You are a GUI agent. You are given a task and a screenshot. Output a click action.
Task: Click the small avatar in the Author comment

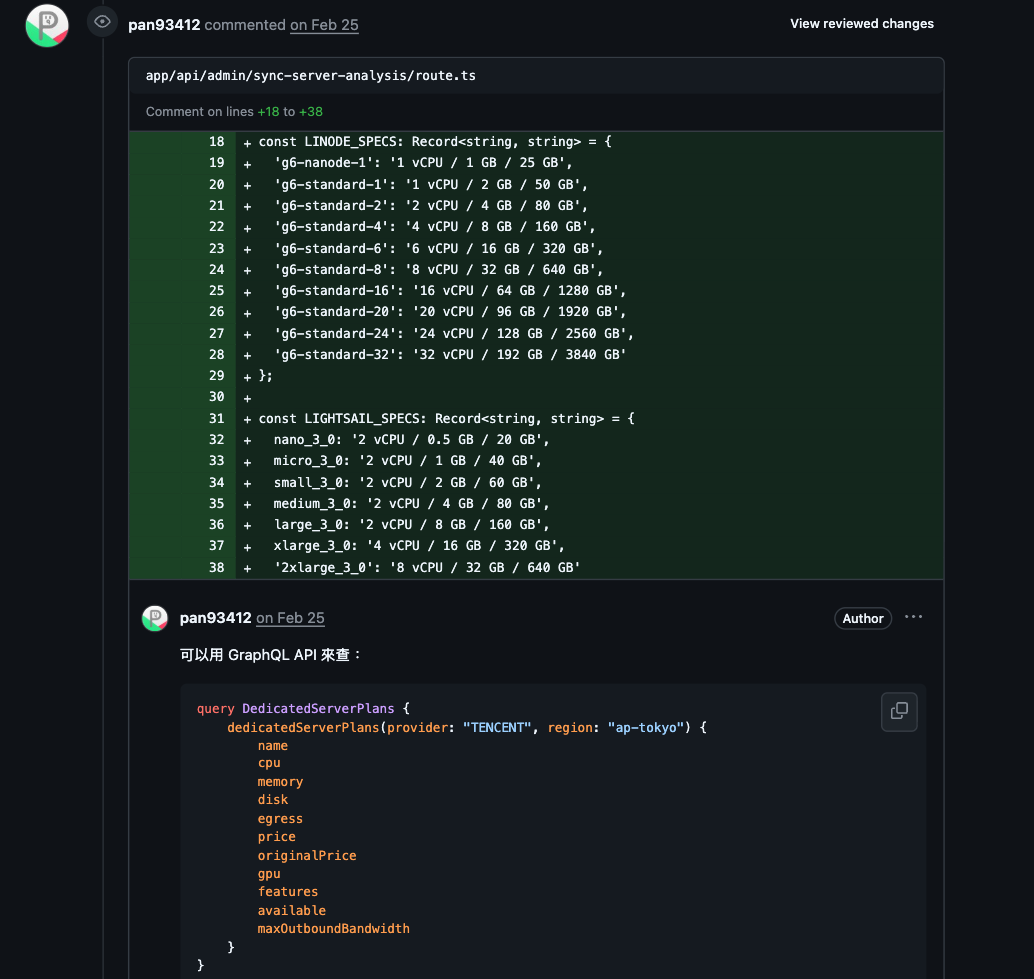(155, 618)
